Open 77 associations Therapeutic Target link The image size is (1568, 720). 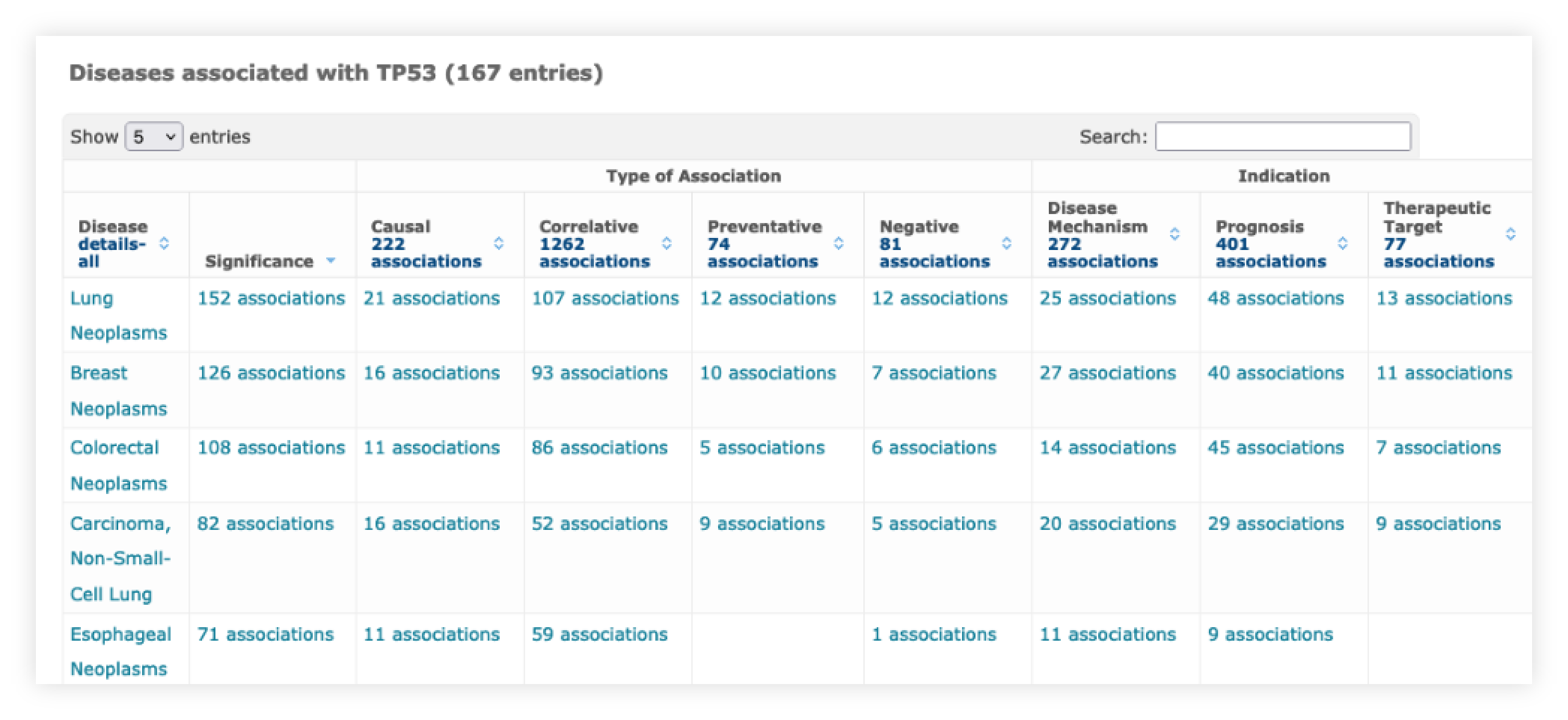coord(1438,253)
